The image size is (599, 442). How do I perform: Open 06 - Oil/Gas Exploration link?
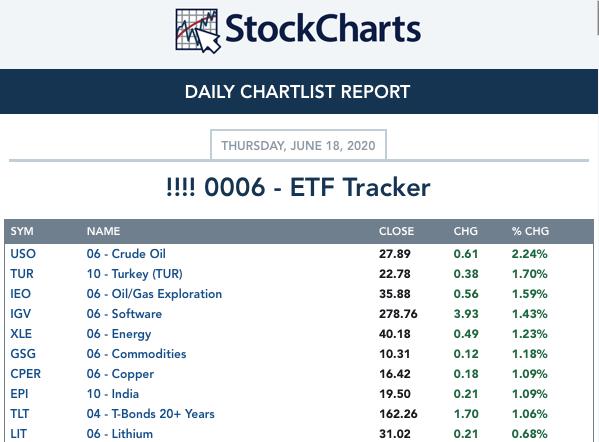click(154, 294)
